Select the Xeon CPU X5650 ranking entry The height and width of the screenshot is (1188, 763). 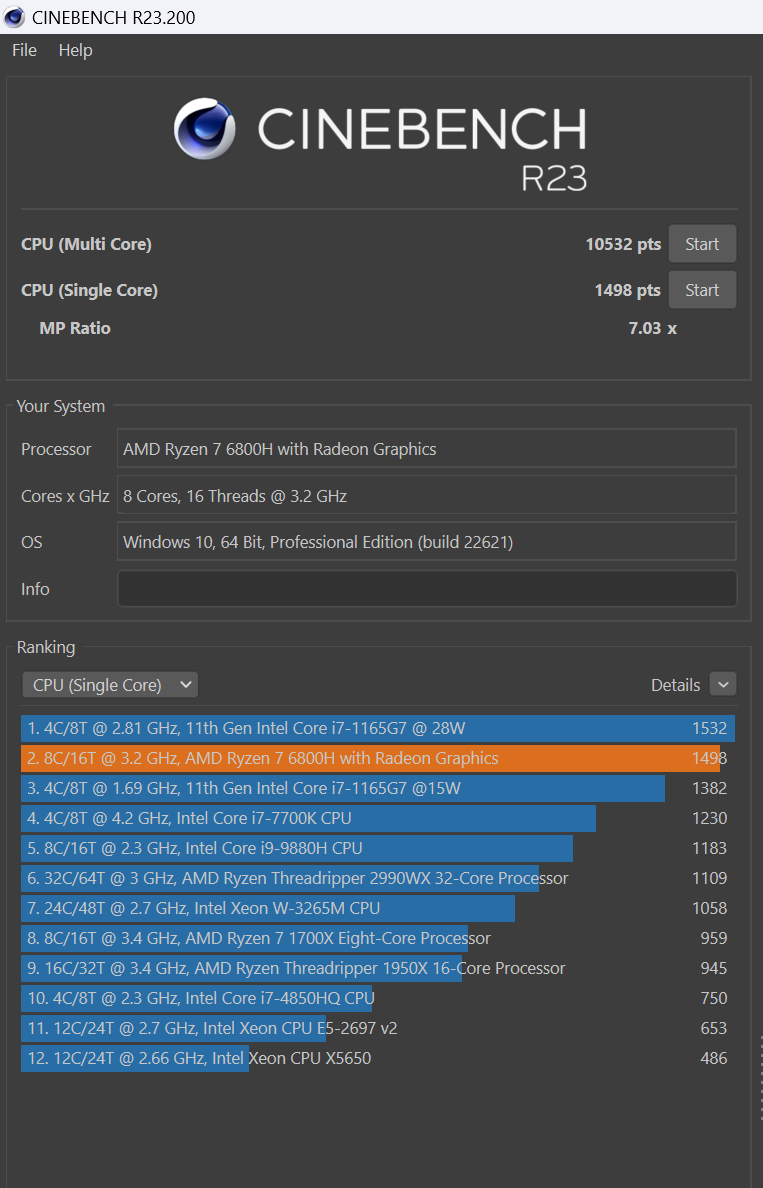point(377,1058)
